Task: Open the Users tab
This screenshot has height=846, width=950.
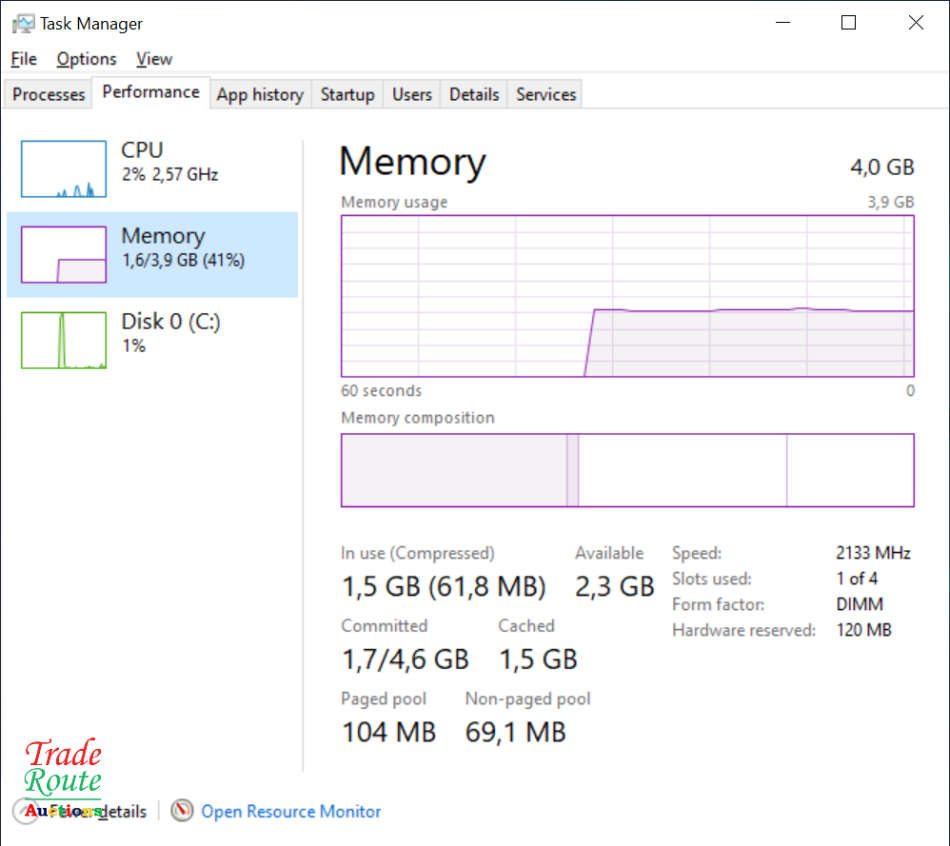Action: pos(411,94)
